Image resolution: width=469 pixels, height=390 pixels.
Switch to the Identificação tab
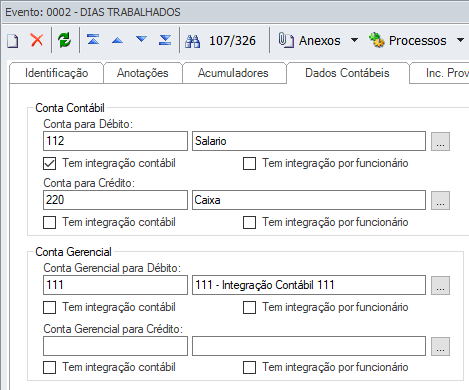click(x=57, y=73)
